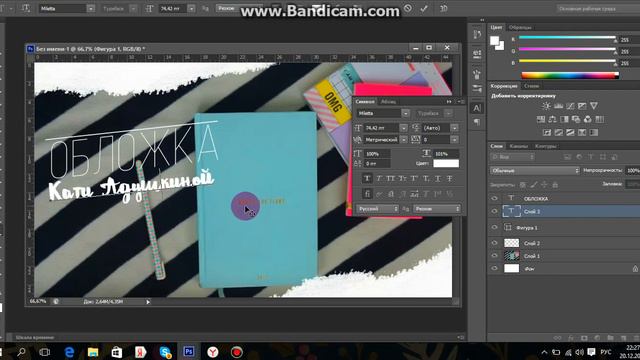
Task: Toggle Small Caps in Character panel
Action: click(x=402, y=178)
